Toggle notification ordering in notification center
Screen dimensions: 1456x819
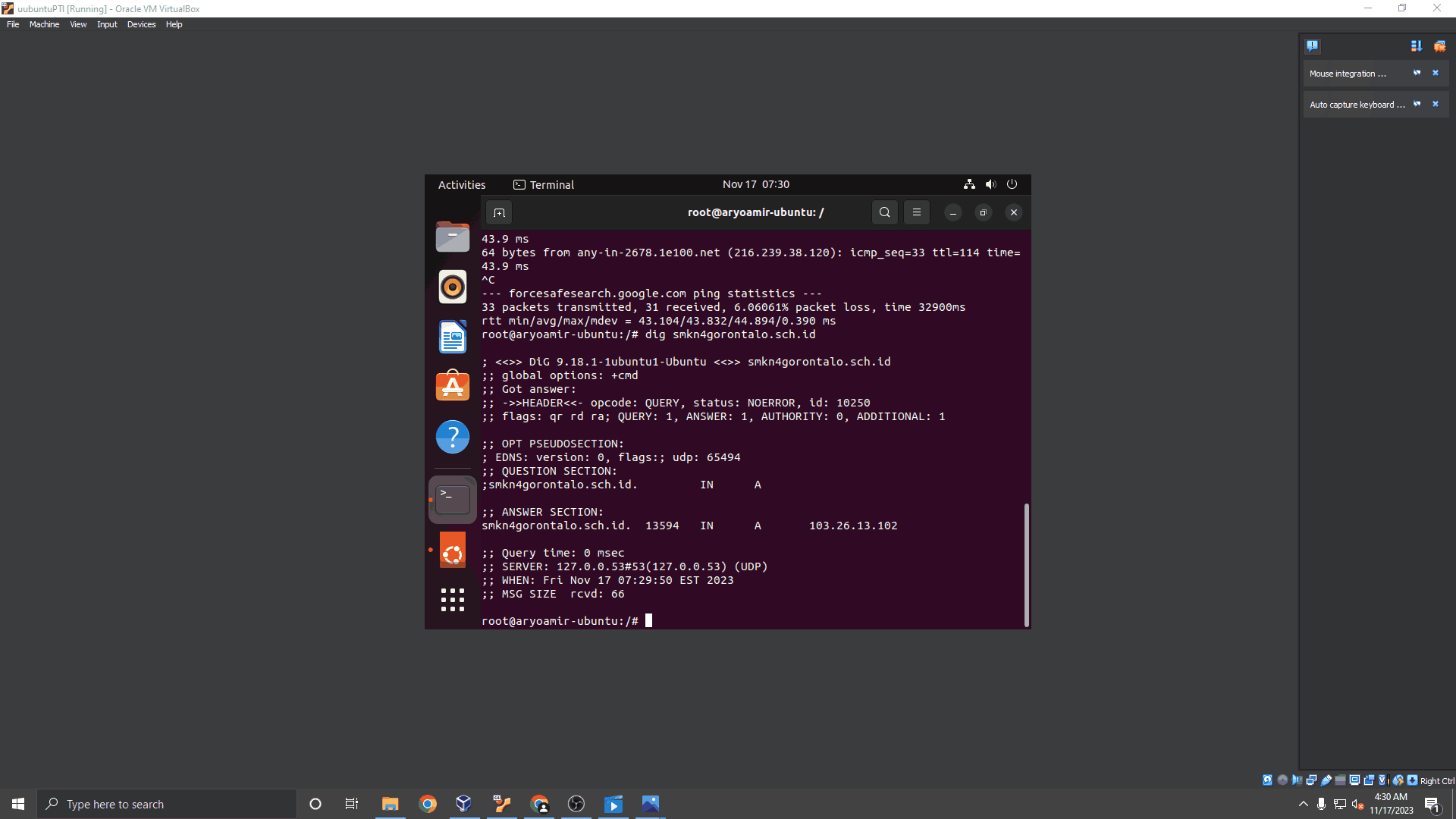point(1416,45)
